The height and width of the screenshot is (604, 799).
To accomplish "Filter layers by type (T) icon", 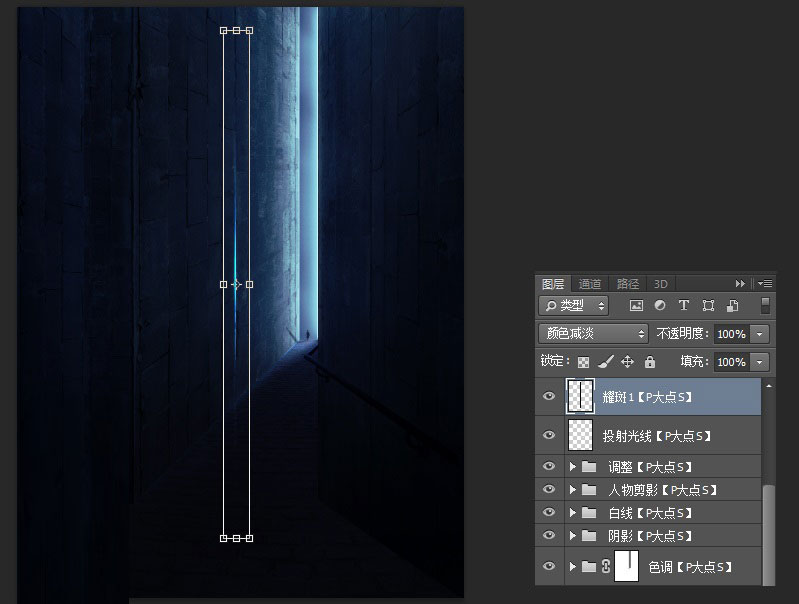I will [x=684, y=305].
